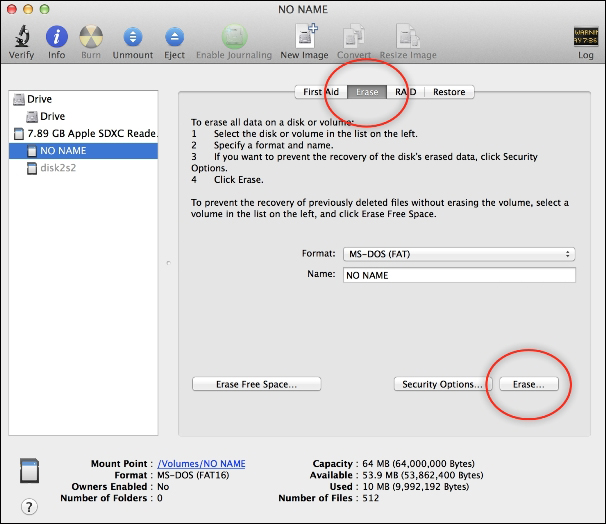Open Security Options dialog
The width and height of the screenshot is (606, 524).
pos(443,384)
